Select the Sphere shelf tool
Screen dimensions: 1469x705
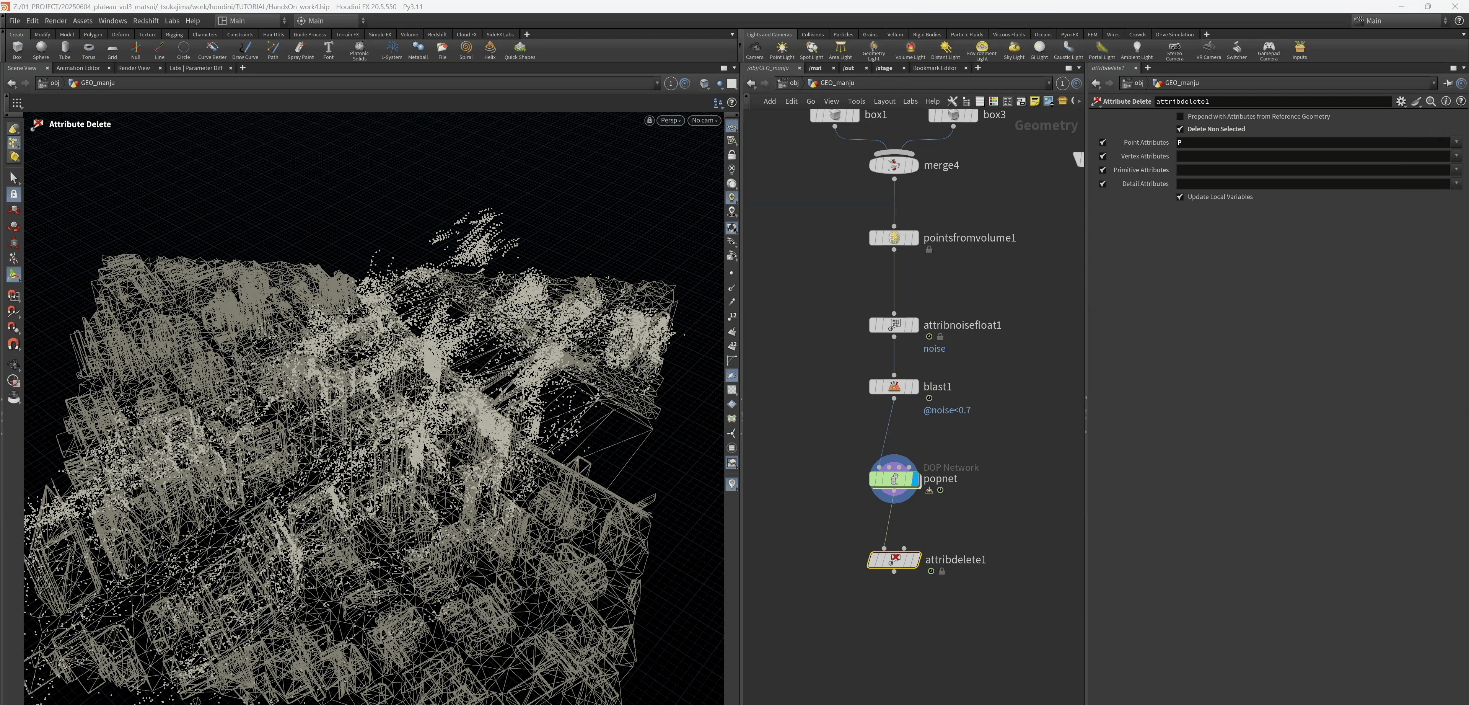click(41, 48)
